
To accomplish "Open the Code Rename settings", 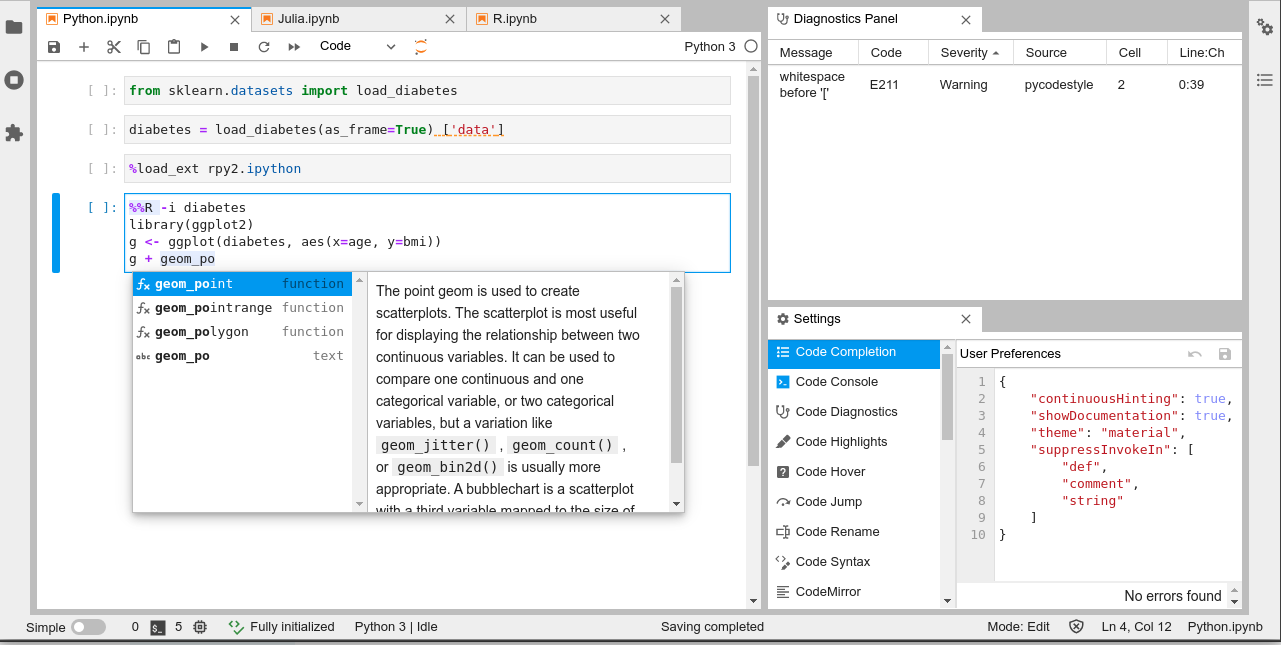I will coord(854,532).
